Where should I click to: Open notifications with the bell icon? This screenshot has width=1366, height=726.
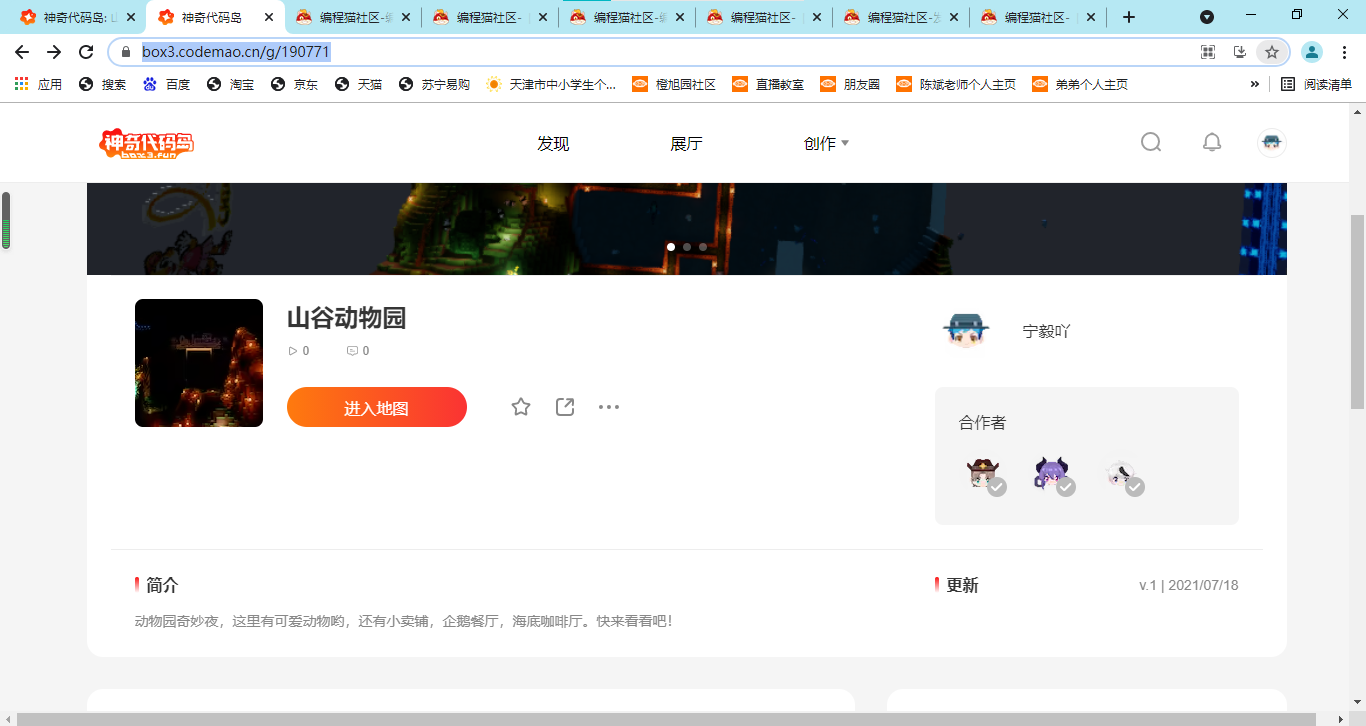tap(1212, 142)
